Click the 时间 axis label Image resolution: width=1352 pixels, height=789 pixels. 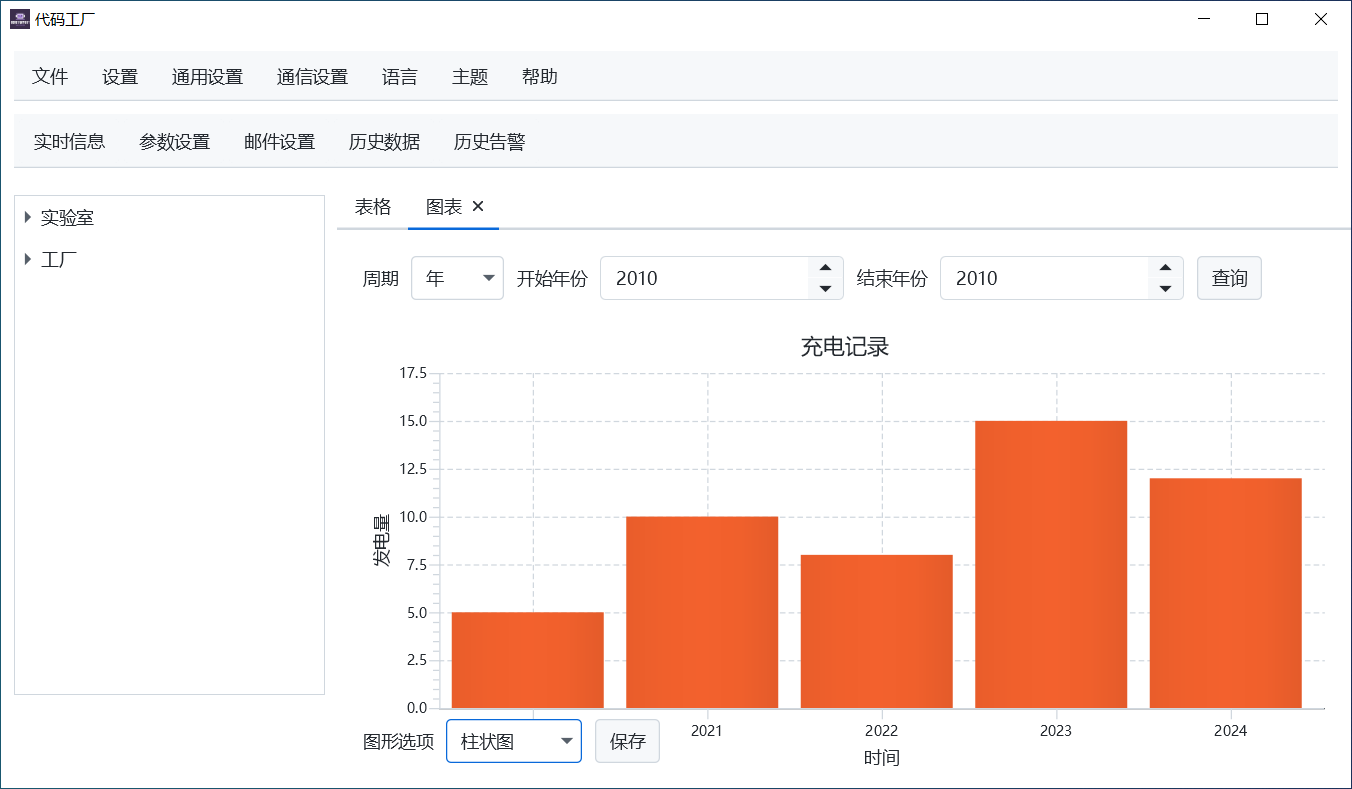click(x=882, y=758)
